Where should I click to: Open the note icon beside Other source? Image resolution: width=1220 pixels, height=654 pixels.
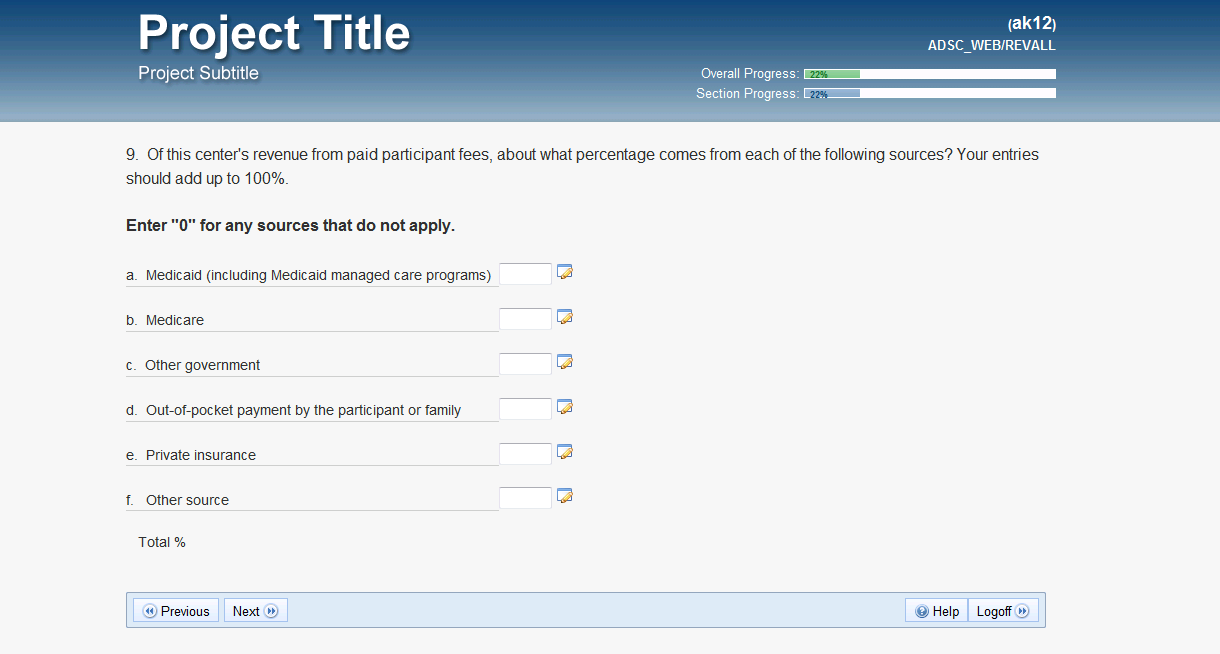coord(565,496)
